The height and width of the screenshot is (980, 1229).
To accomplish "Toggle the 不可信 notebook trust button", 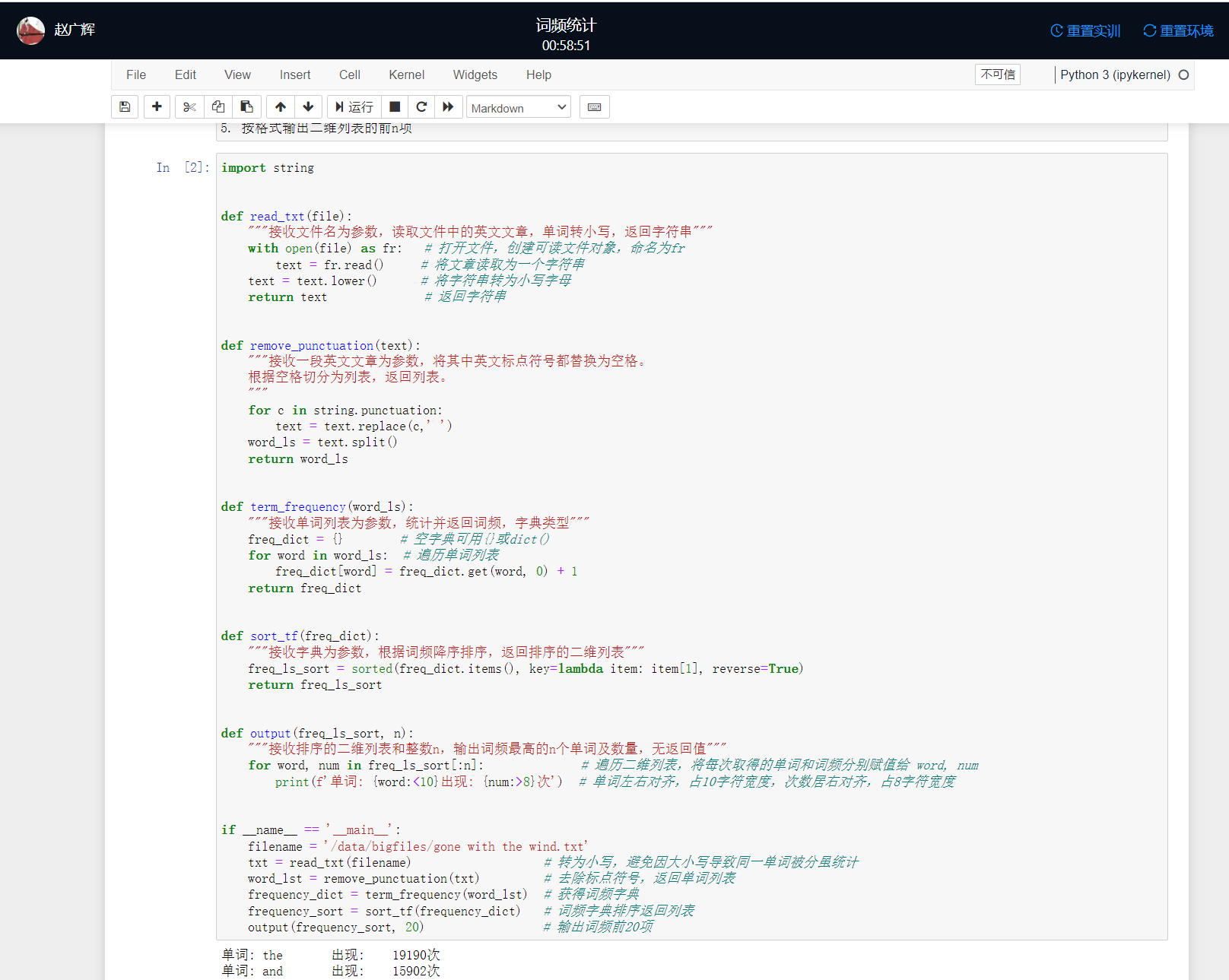I will coord(997,75).
